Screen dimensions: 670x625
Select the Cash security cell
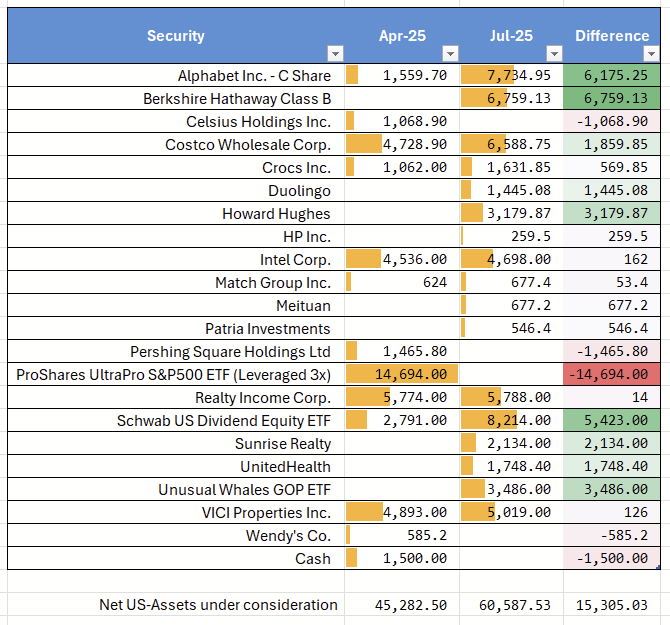coord(176,559)
